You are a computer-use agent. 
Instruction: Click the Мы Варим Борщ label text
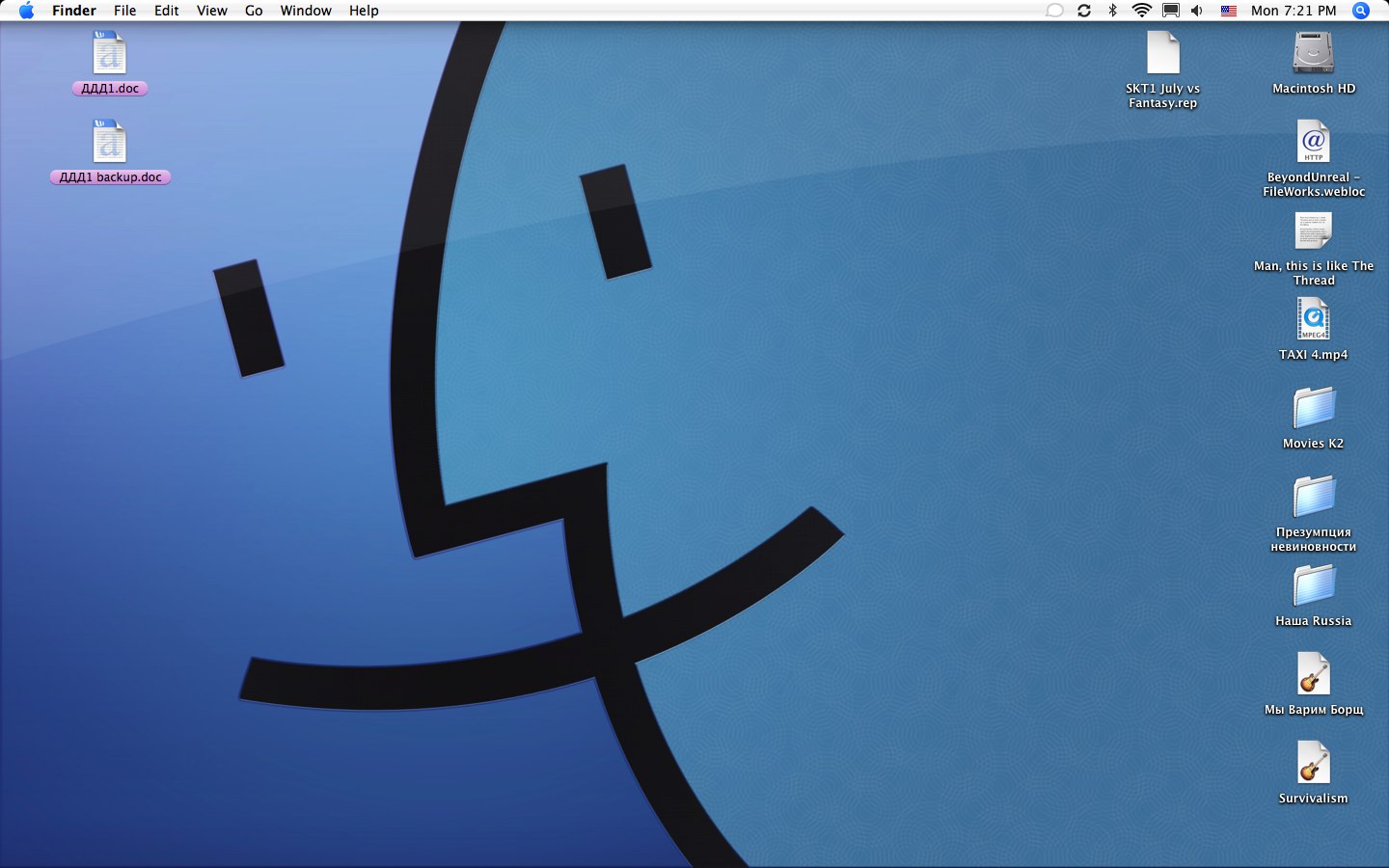point(1314,709)
